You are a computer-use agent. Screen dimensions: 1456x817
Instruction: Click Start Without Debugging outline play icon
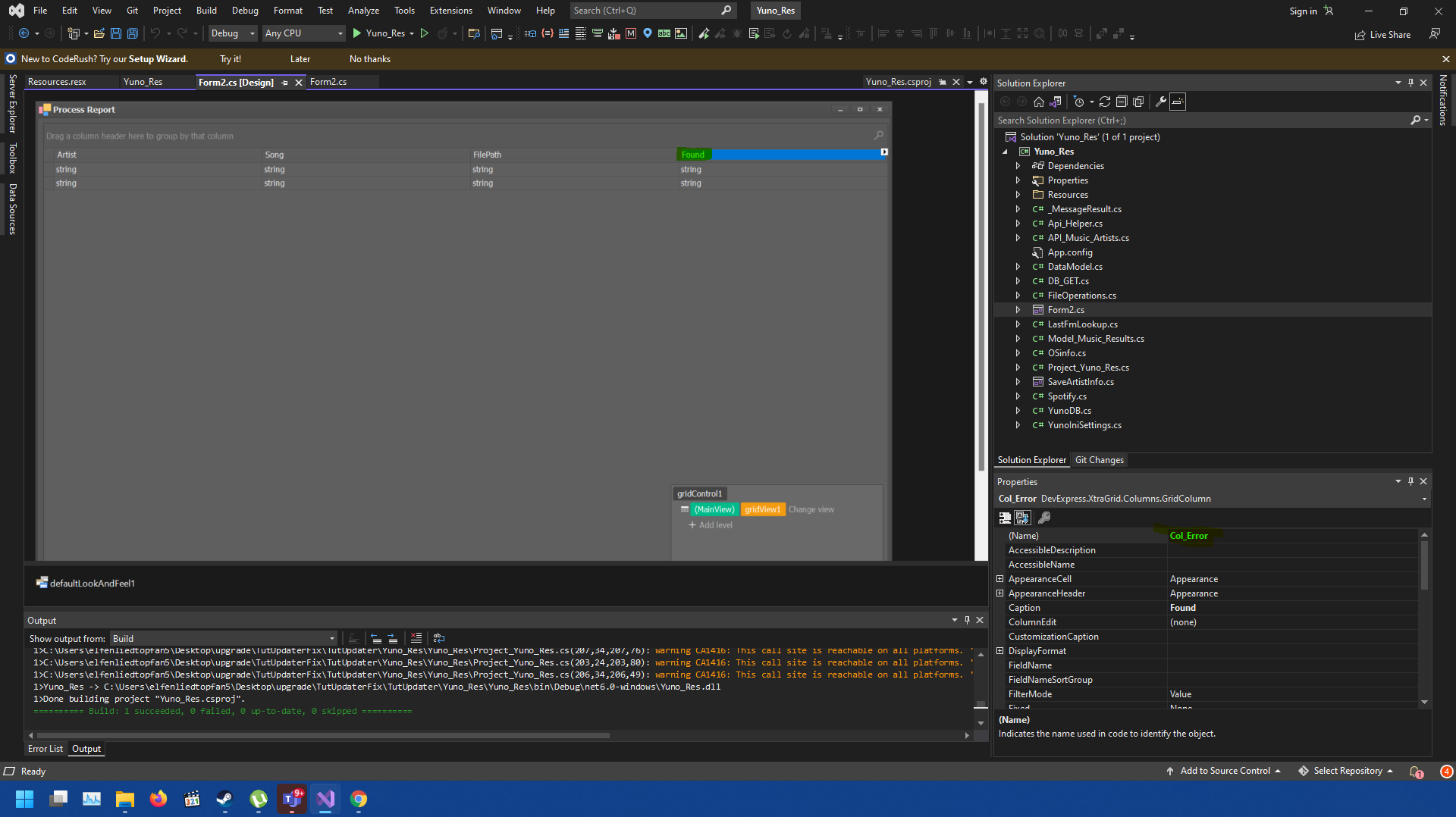(425, 33)
